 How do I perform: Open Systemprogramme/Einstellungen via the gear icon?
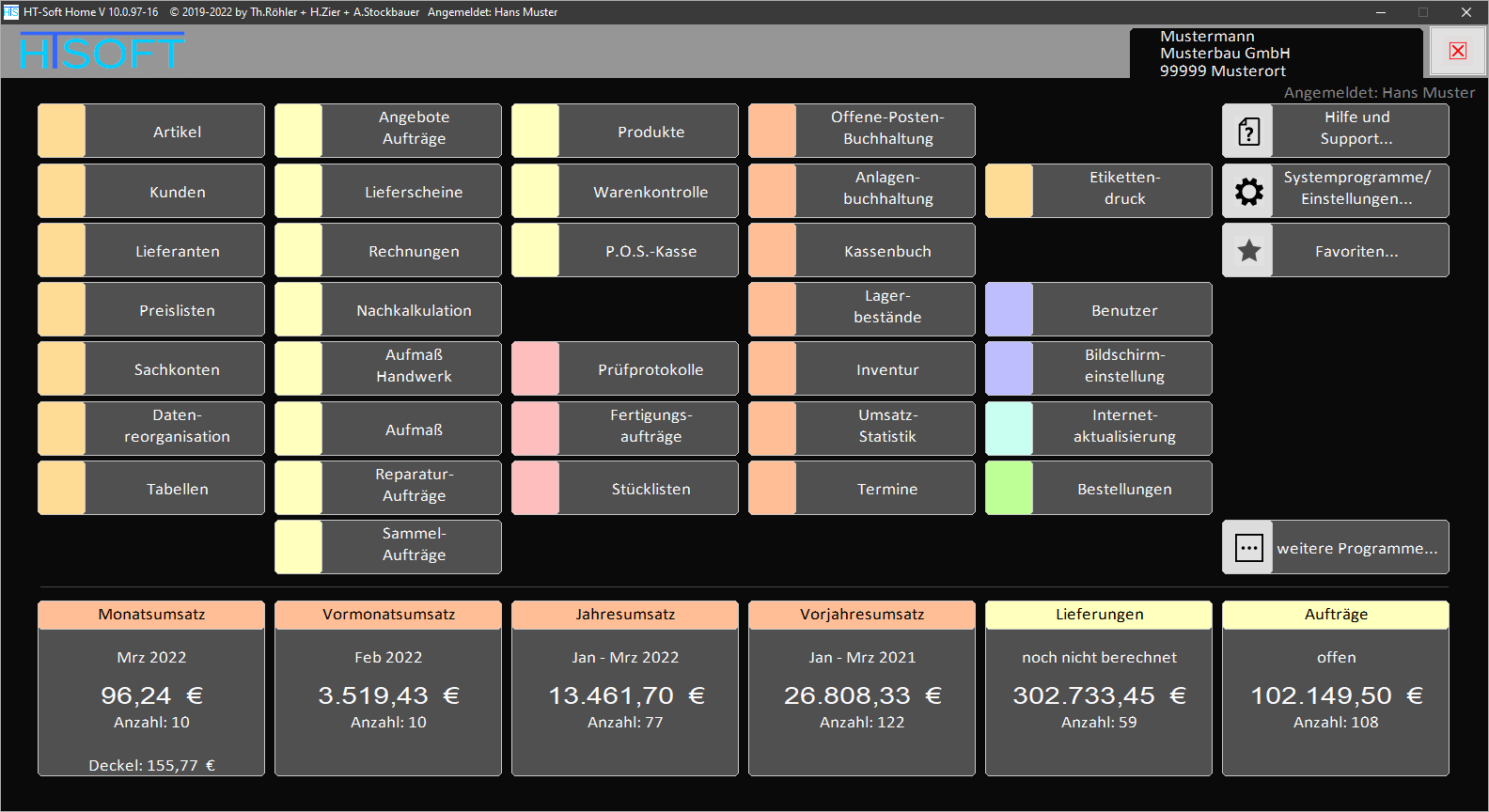click(1248, 192)
